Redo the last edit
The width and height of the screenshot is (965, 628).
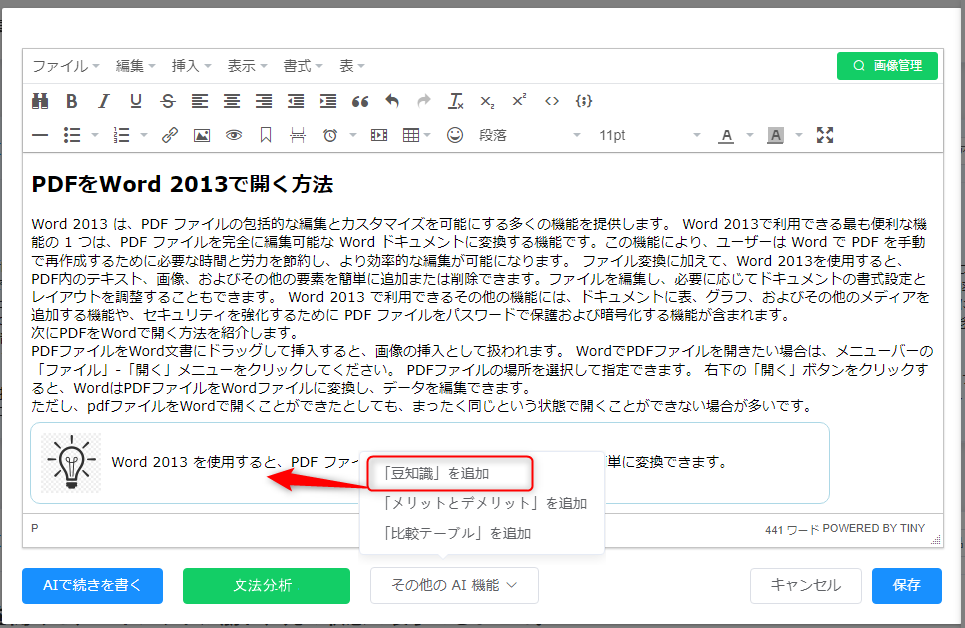pyautogui.click(x=424, y=101)
